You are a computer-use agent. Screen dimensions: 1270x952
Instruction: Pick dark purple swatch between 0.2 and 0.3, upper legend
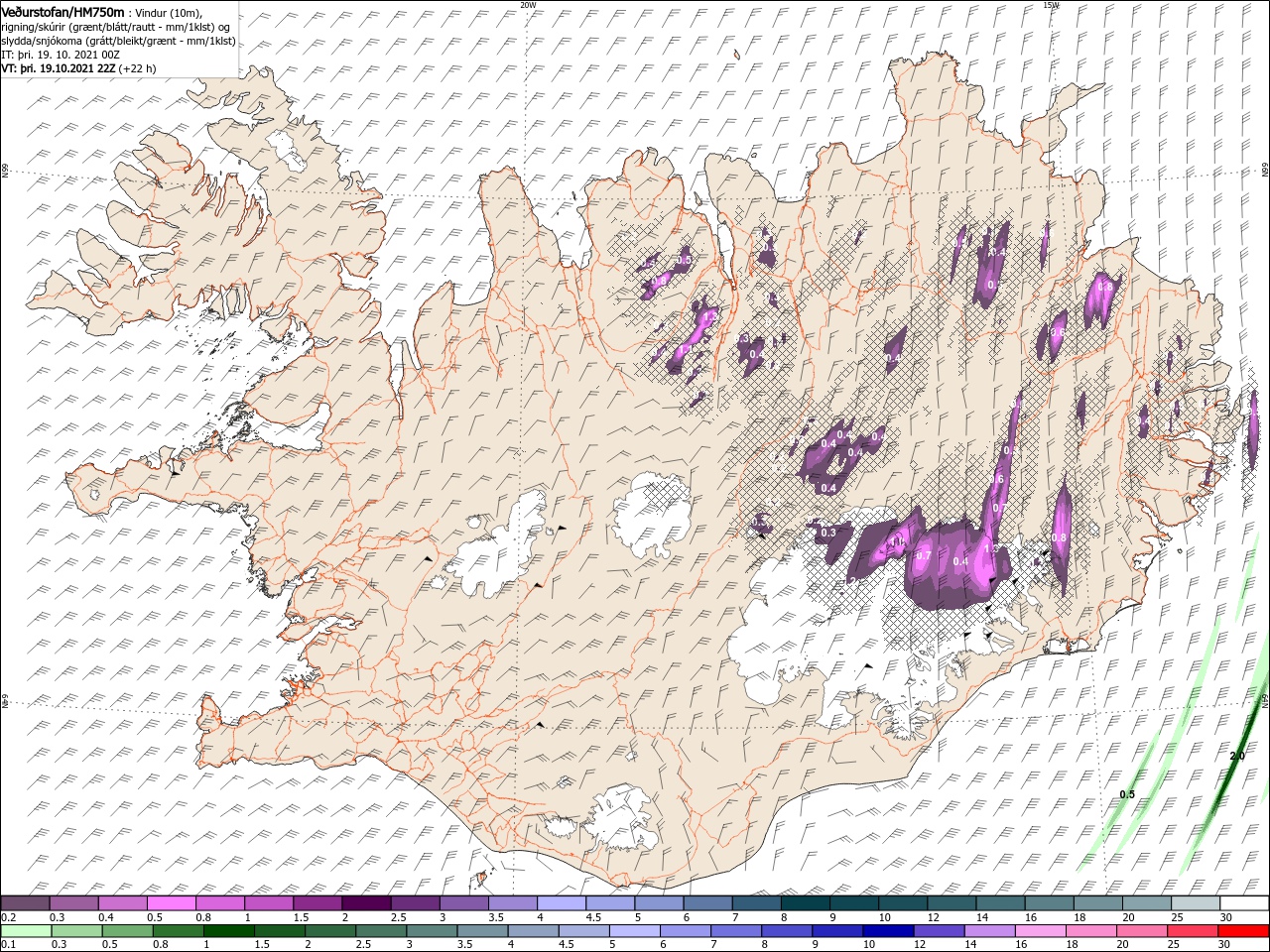point(26,902)
